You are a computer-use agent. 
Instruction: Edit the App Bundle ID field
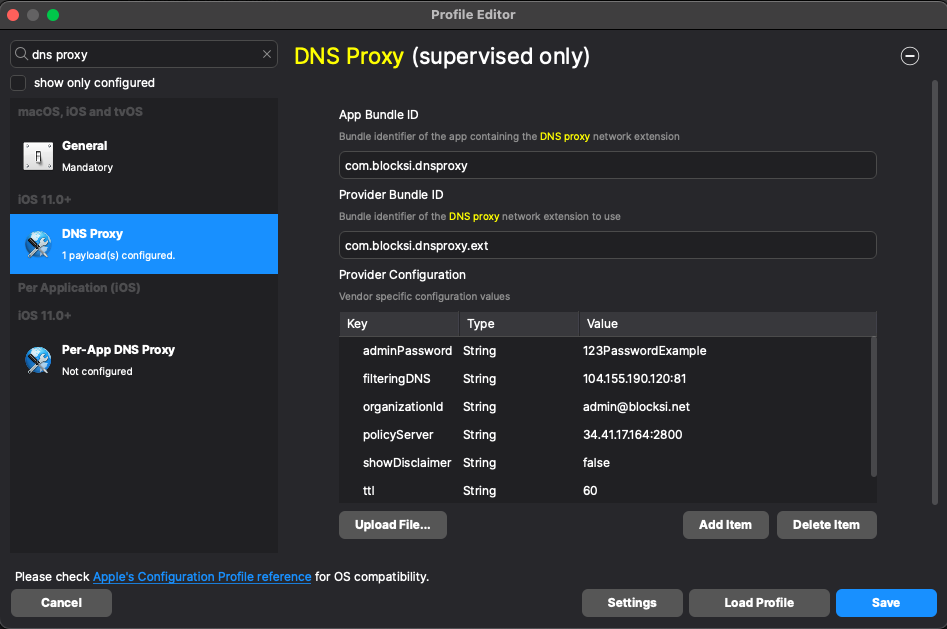point(608,165)
